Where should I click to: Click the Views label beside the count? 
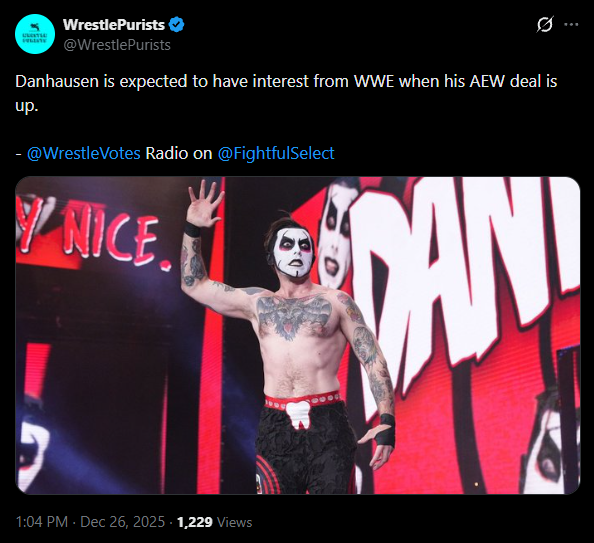click(235, 522)
